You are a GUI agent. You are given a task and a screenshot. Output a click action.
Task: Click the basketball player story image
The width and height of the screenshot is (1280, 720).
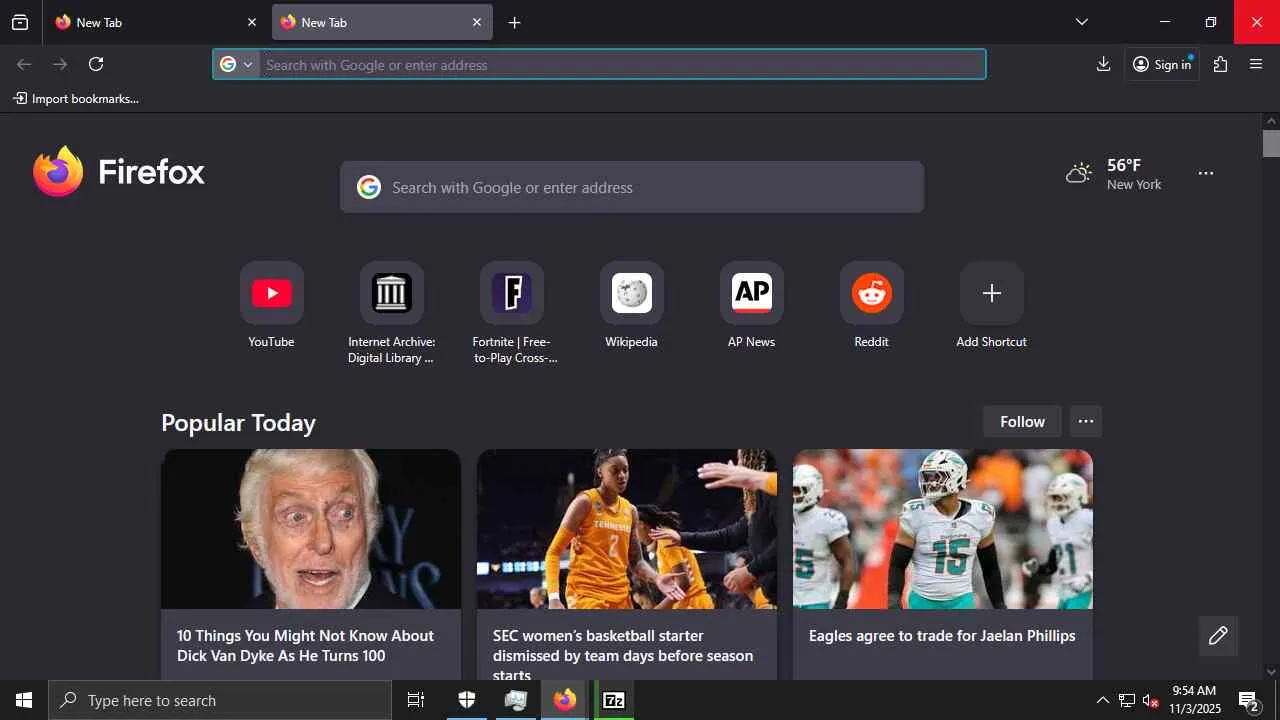627,529
